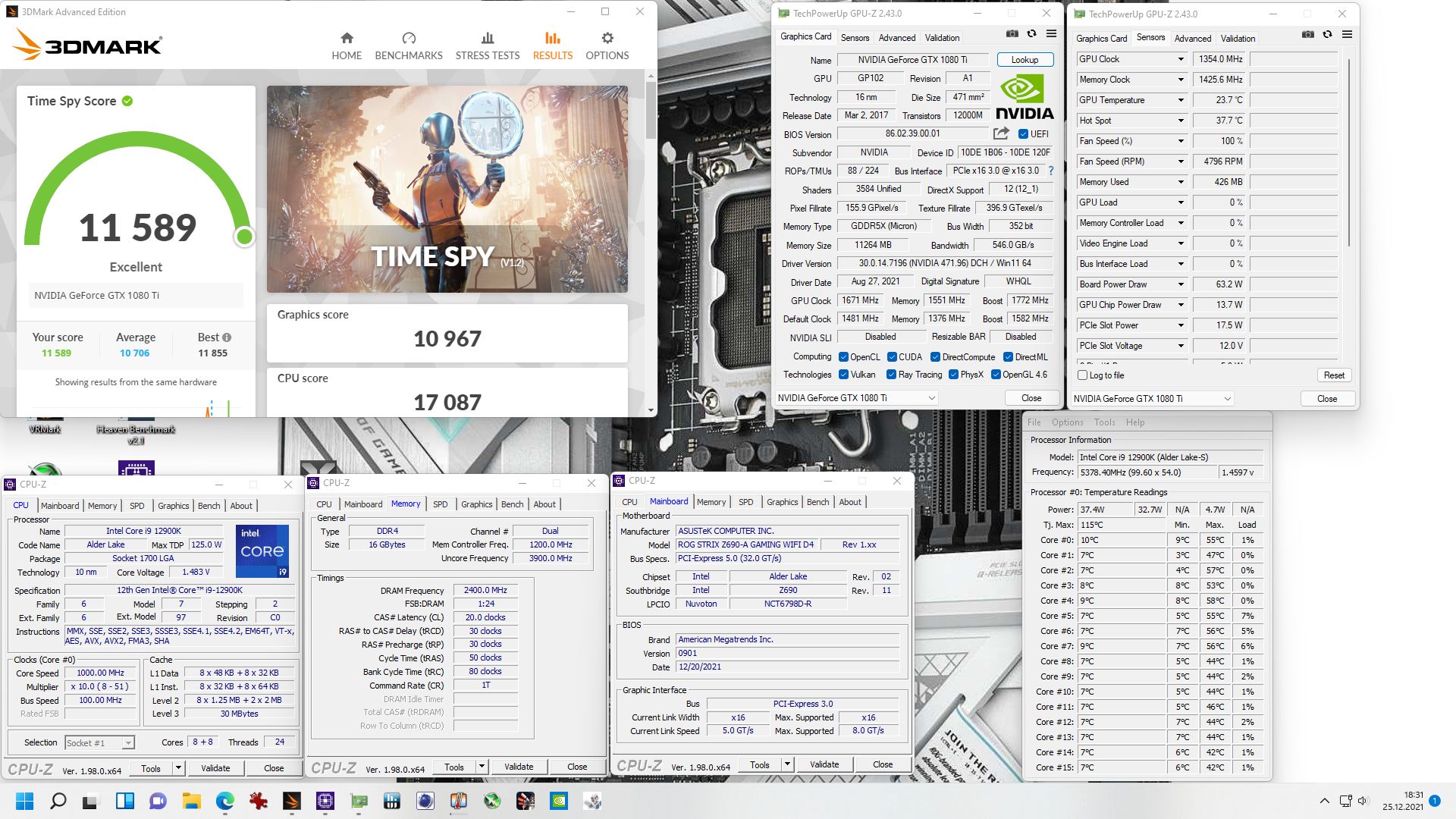This screenshot has height=819, width=1456.
Task: Take a screenshot in the GPU-Z Graphics Card window
Action: click(x=1012, y=34)
